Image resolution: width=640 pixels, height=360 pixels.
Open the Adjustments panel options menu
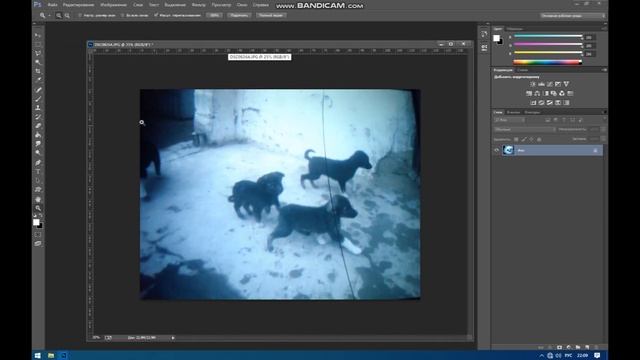tap(604, 70)
